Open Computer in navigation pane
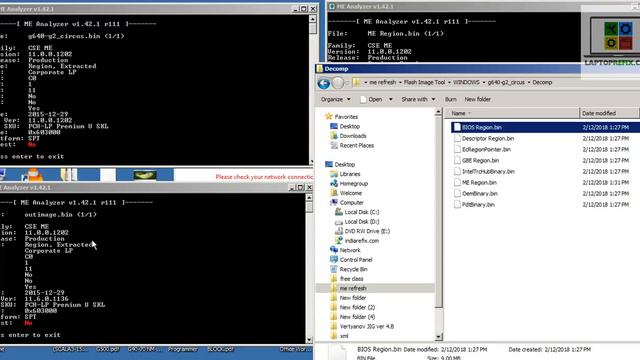The height and width of the screenshot is (360, 640). (x=351, y=202)
